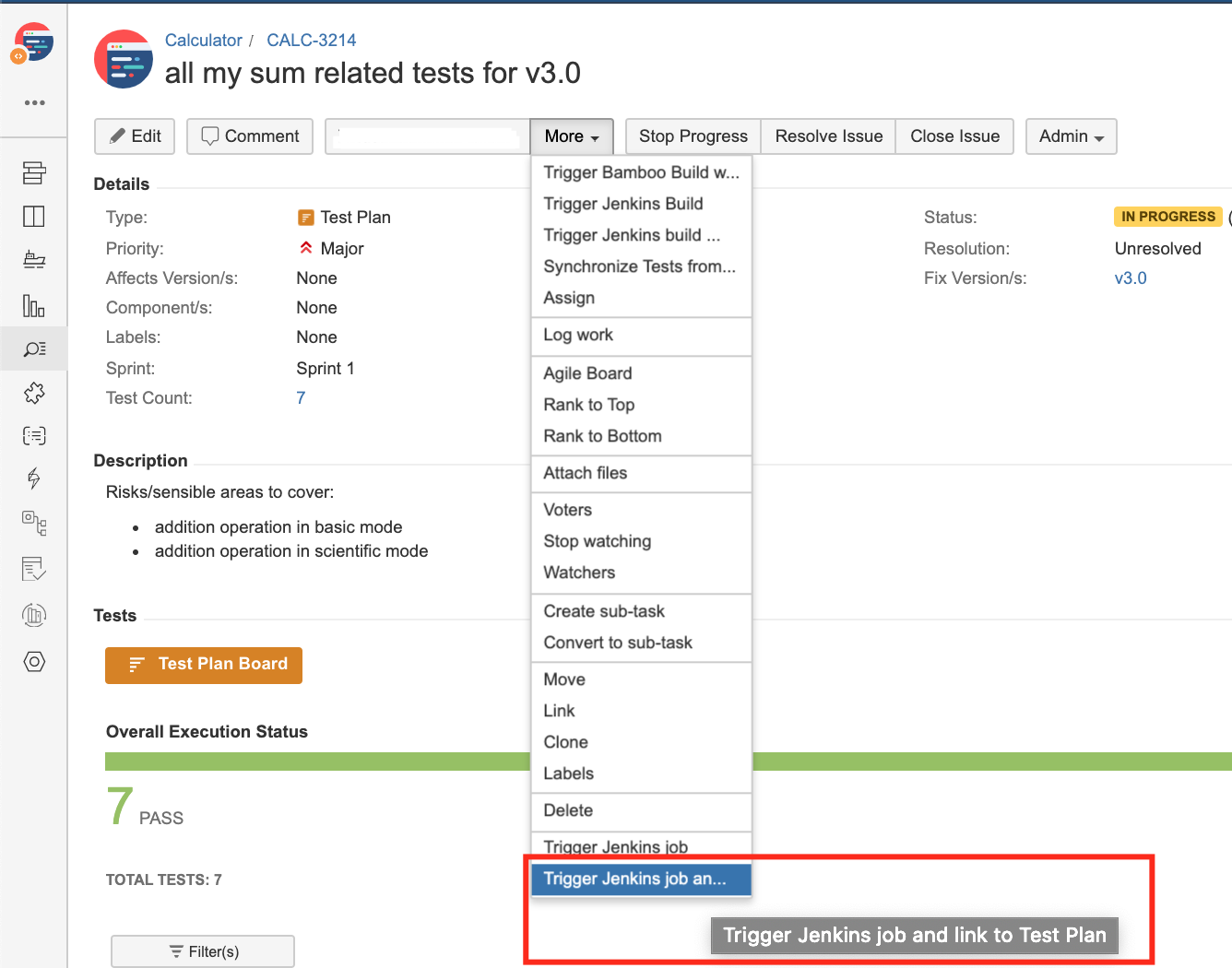
Task: Select Labels from More menu
Action: pyautogui.click(x=642, y=773)
